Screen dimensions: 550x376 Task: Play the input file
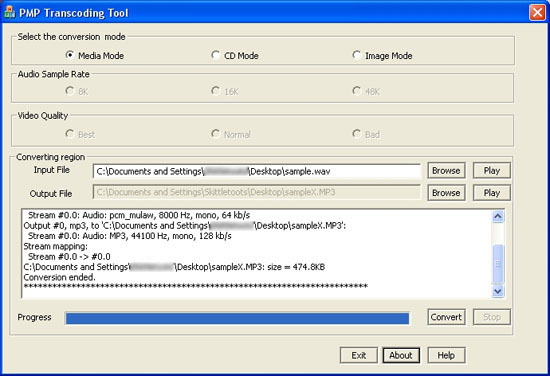click(x=492, y=171)
